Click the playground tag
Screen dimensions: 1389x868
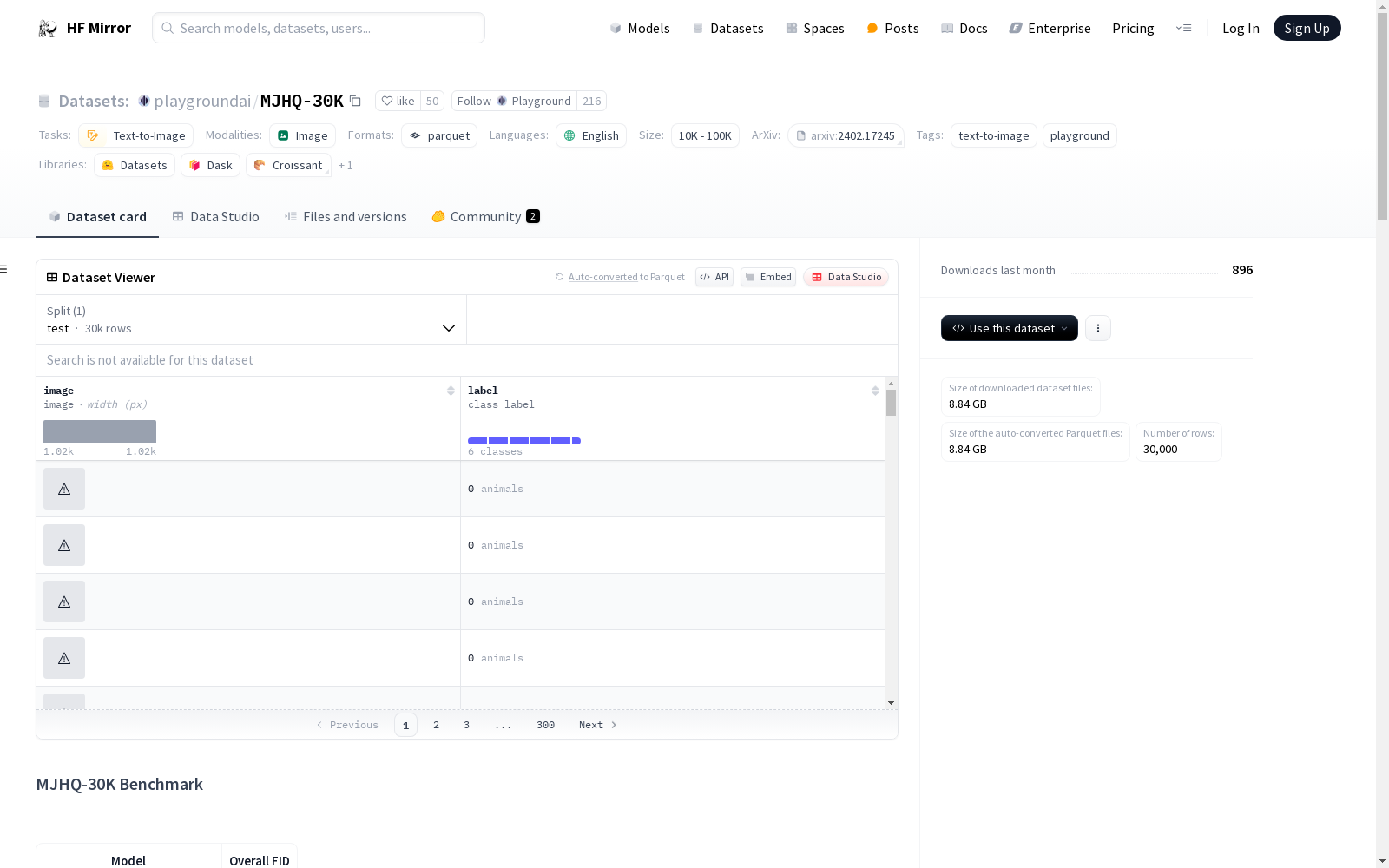coord(1079,135)
